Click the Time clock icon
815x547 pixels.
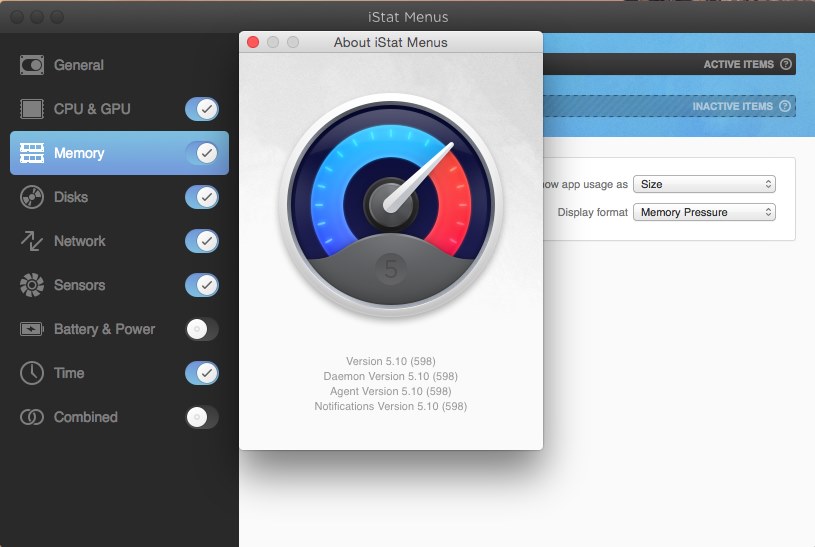point(33,373)
